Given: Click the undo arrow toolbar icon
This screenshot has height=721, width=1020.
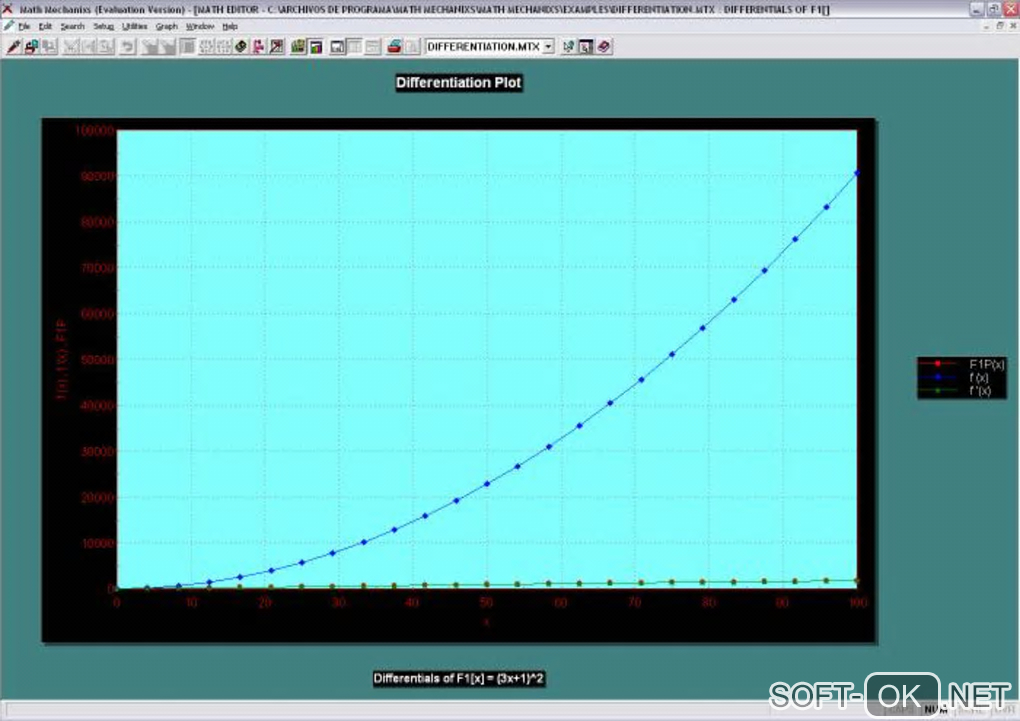Looking at the screenshot, I should click(128, 46).
